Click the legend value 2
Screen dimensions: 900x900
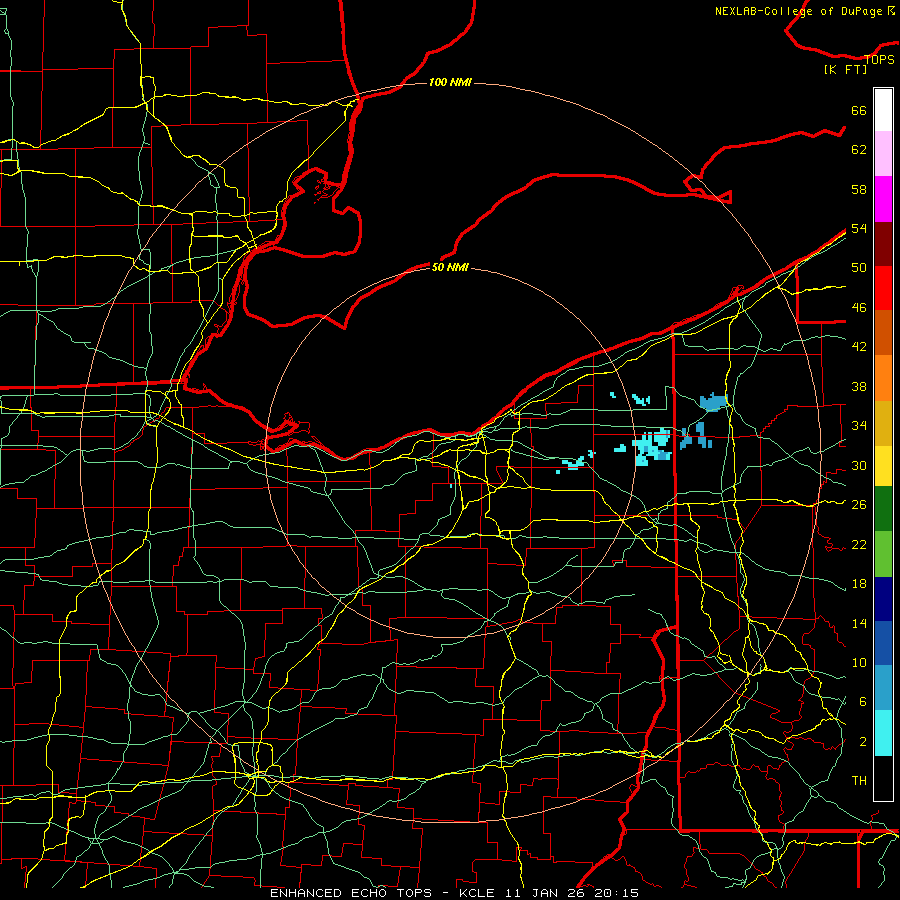coord(863,742)
